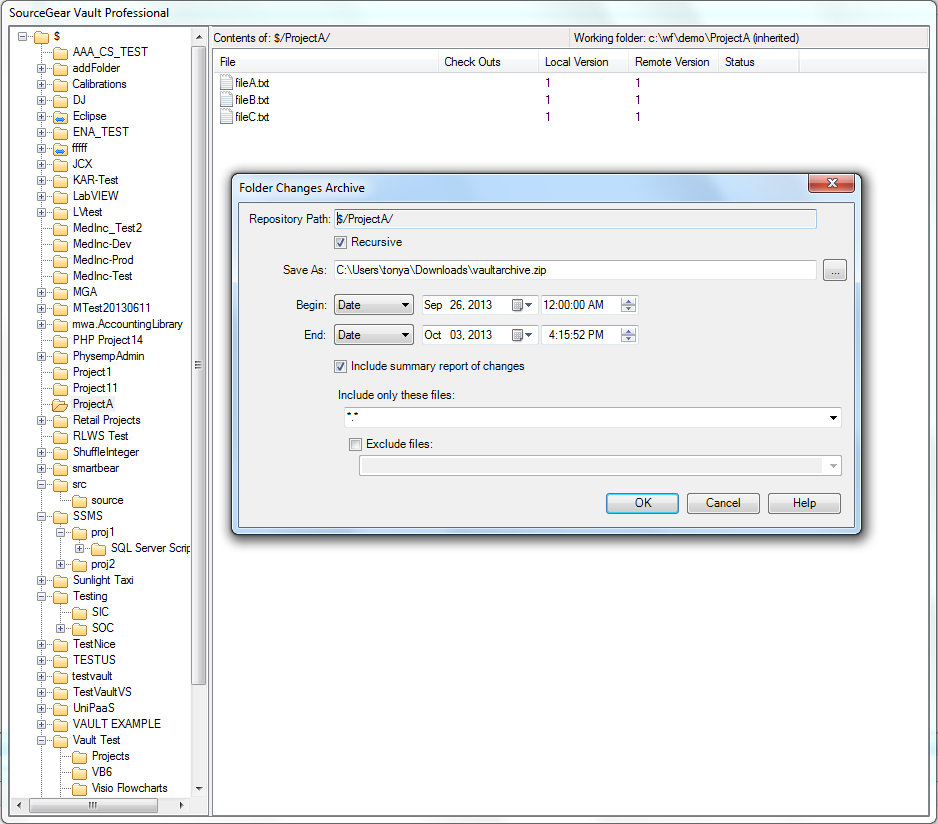938x824 pixels.
Task: Sort by Remote Version column
Action: pyautogui.click(x=673, y=62)
